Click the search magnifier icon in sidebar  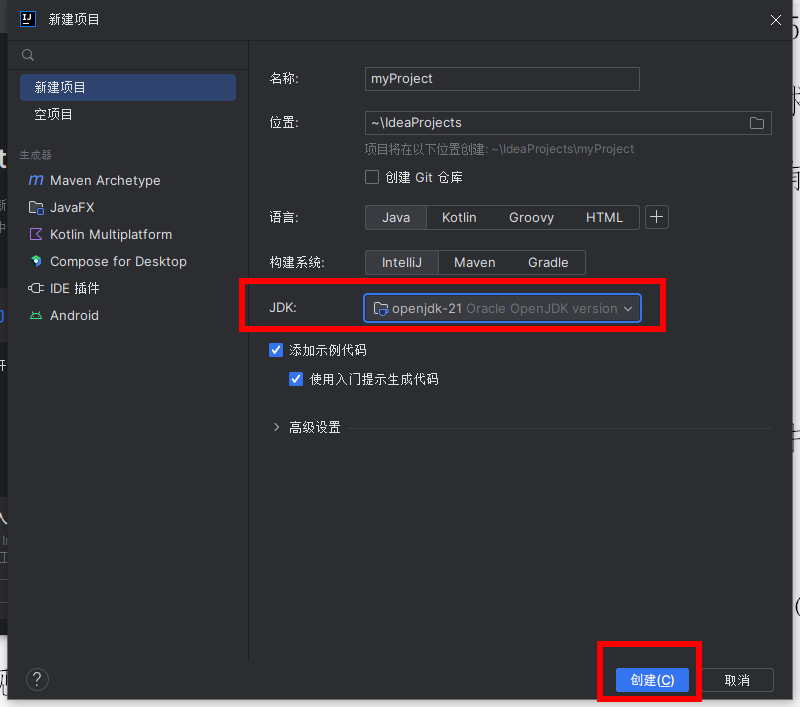click(x=28, y=55)
